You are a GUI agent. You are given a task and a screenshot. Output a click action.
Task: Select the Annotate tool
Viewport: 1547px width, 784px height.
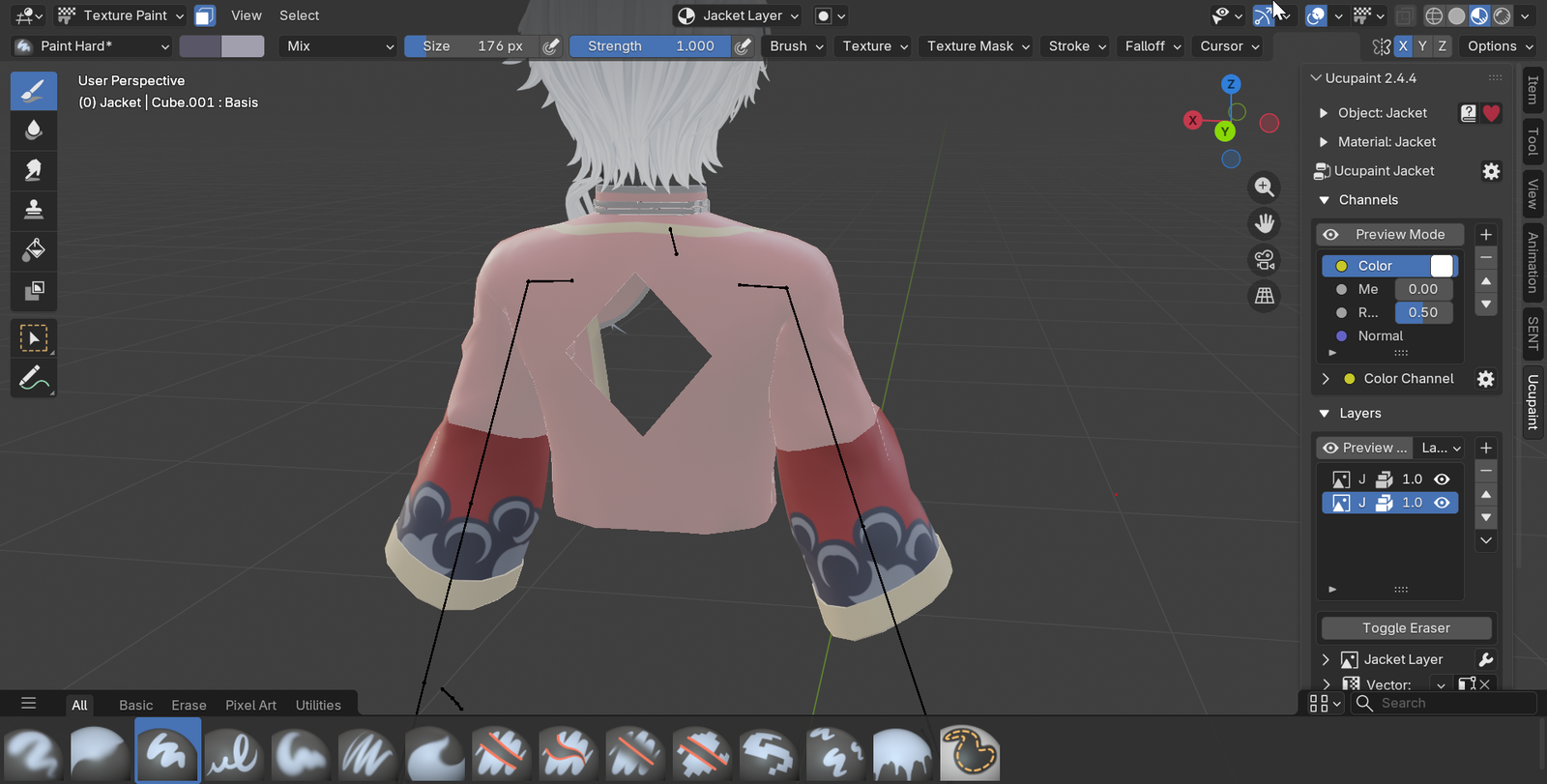(34, 378)
